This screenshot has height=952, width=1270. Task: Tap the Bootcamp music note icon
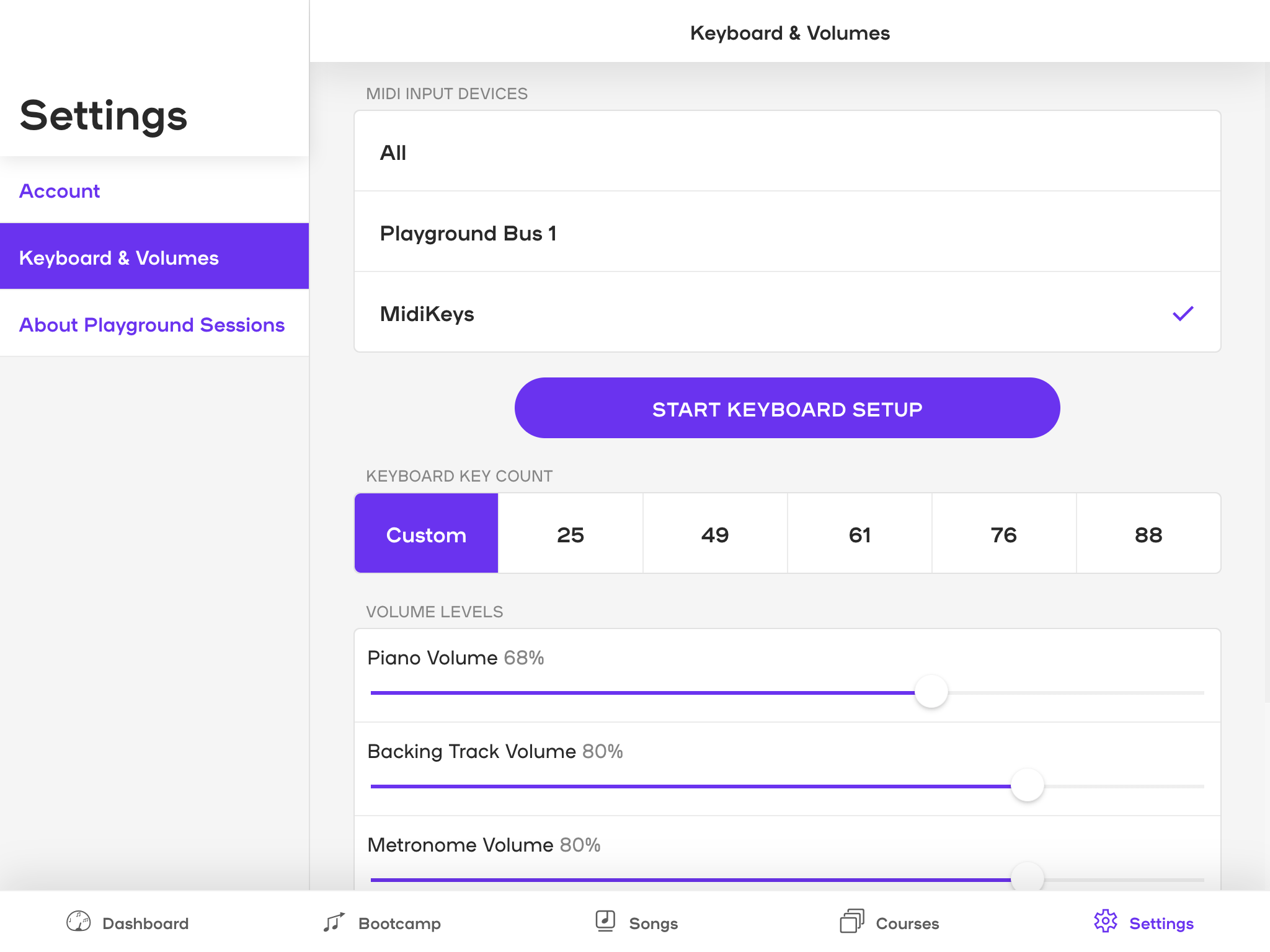(x=334, y=922)
